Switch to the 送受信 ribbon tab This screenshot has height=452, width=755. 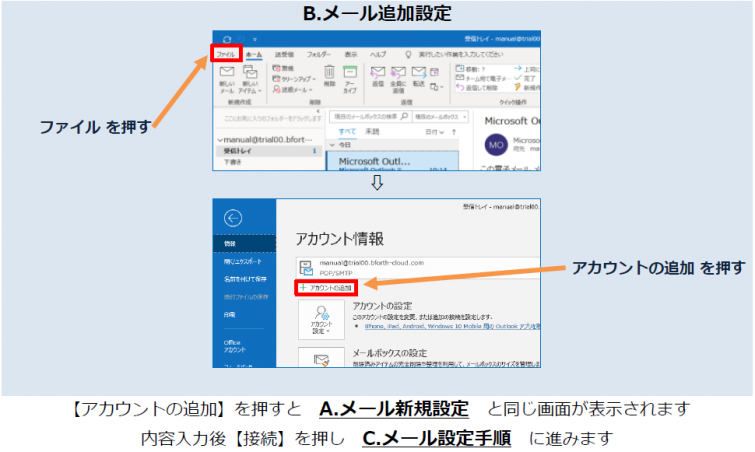(285, 52)
